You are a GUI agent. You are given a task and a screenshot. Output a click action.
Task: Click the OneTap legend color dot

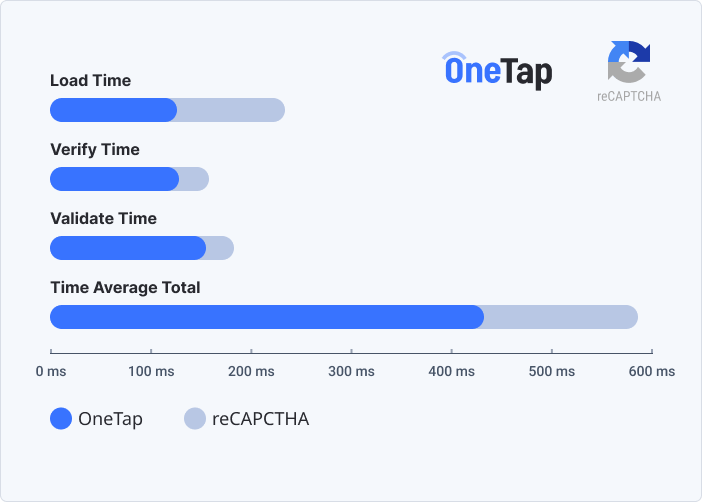click(62, 419)
